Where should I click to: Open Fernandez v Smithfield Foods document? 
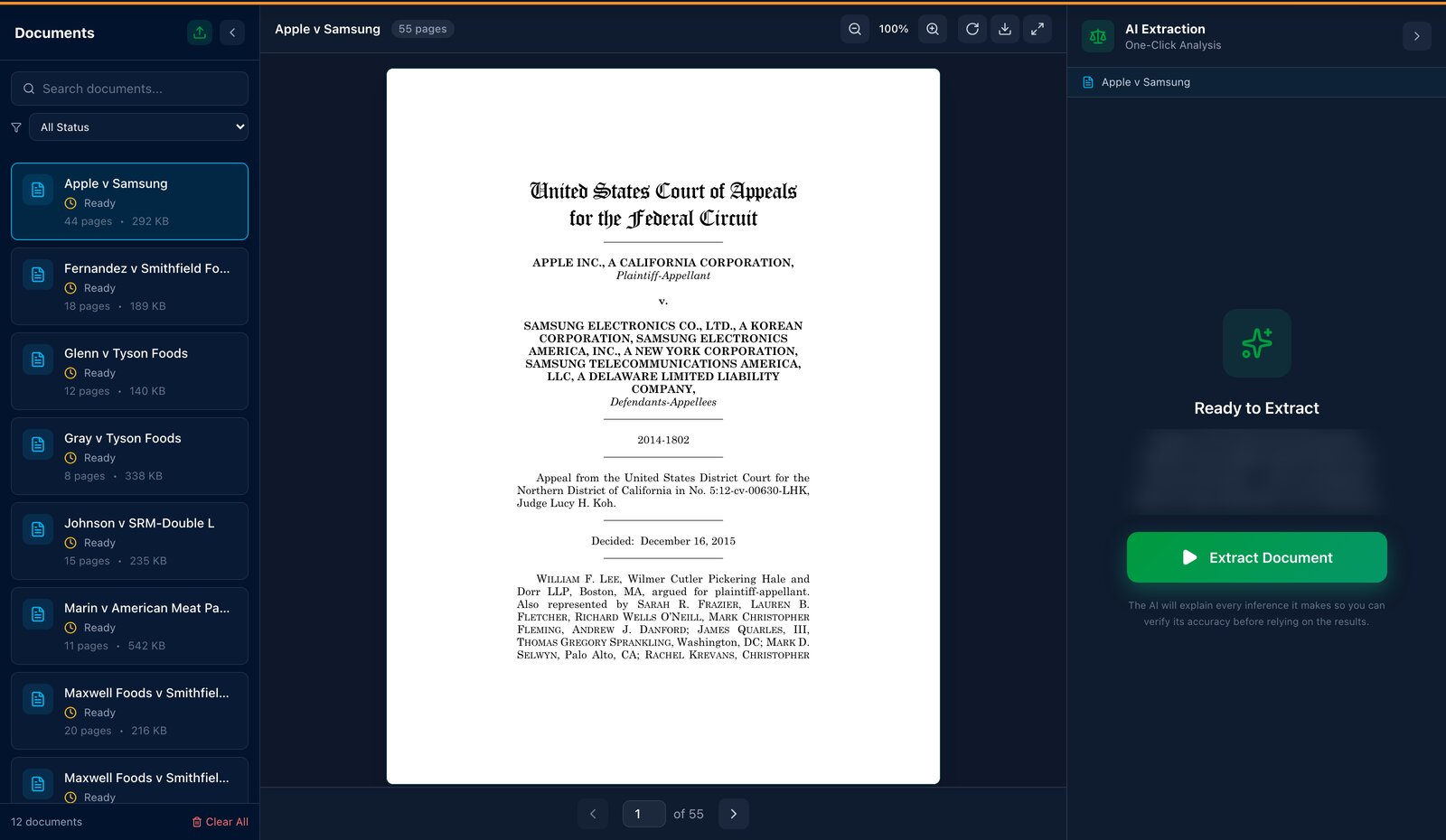coord(129,286)
